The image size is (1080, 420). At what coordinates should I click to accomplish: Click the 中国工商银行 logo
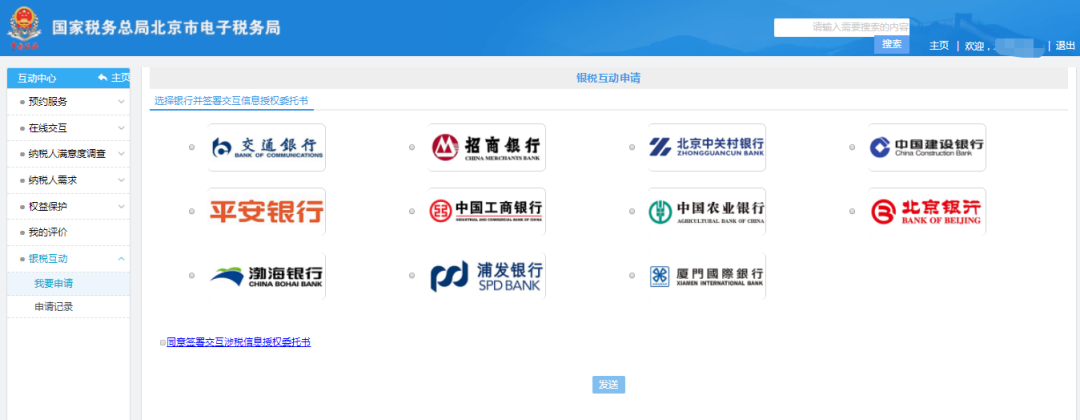tap(486, 211)
